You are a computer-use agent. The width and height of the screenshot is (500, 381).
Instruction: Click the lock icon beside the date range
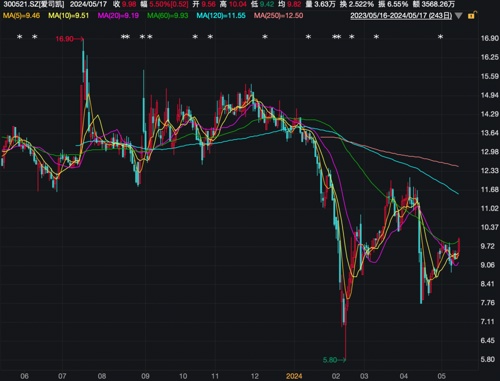pyautogui.click(x=472, y=15)
